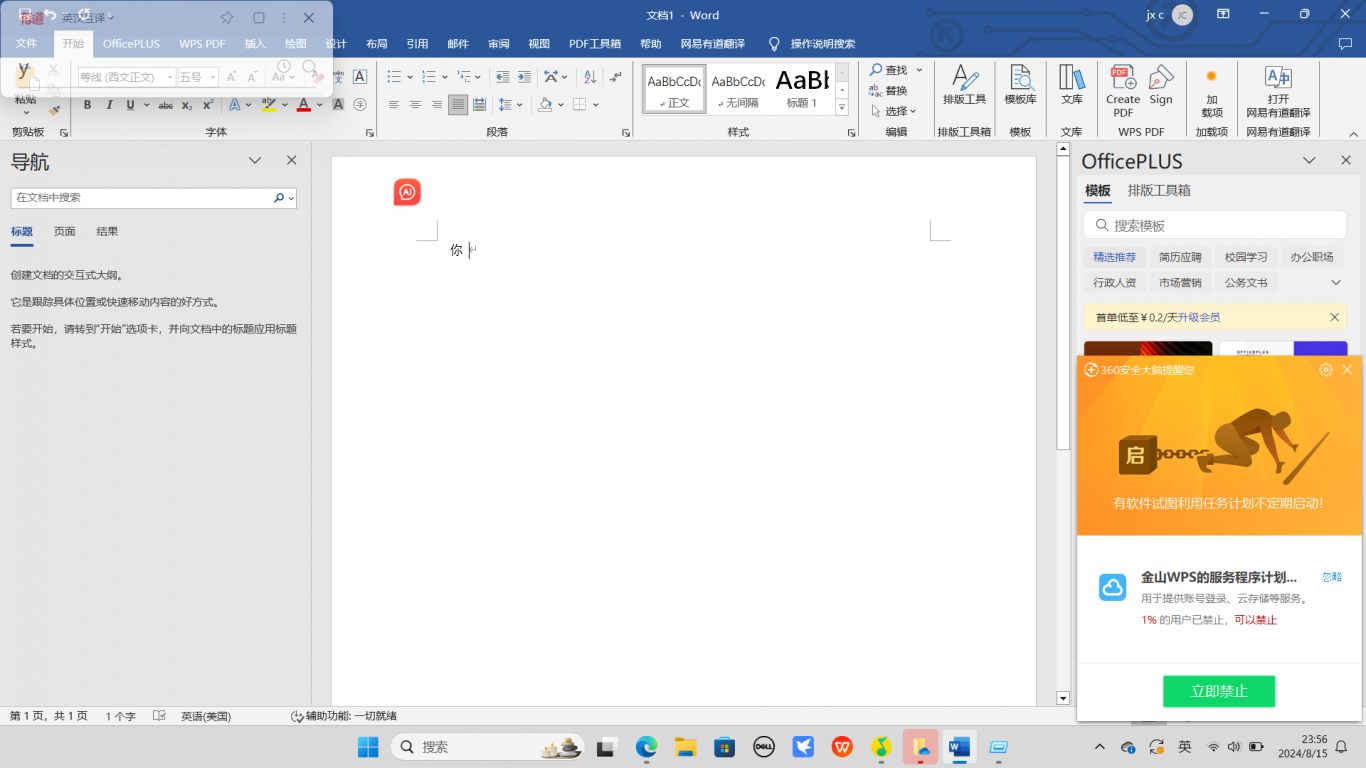Expand the numbered list dropdown arrow

point(445,77)
